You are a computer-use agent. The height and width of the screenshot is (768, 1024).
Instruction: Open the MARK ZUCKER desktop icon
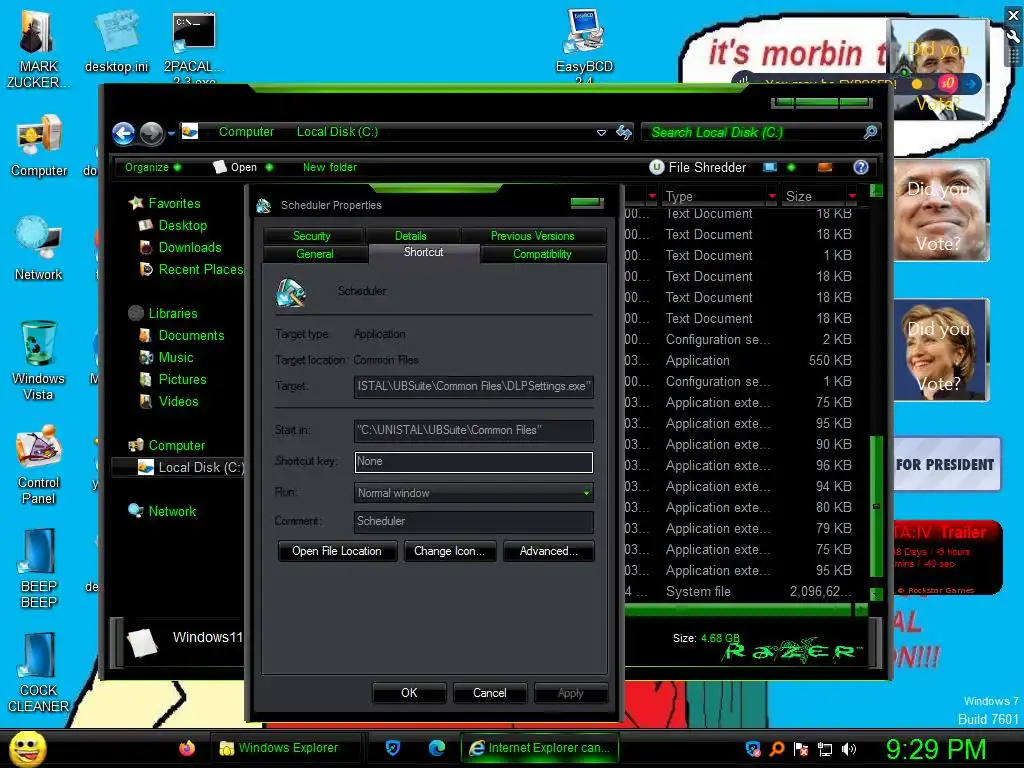pos(37,48)
